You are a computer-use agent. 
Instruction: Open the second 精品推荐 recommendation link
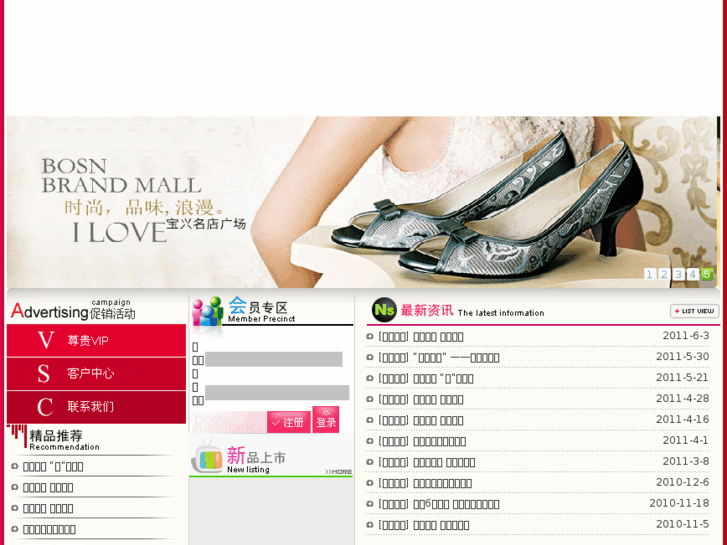click(48, 487)
